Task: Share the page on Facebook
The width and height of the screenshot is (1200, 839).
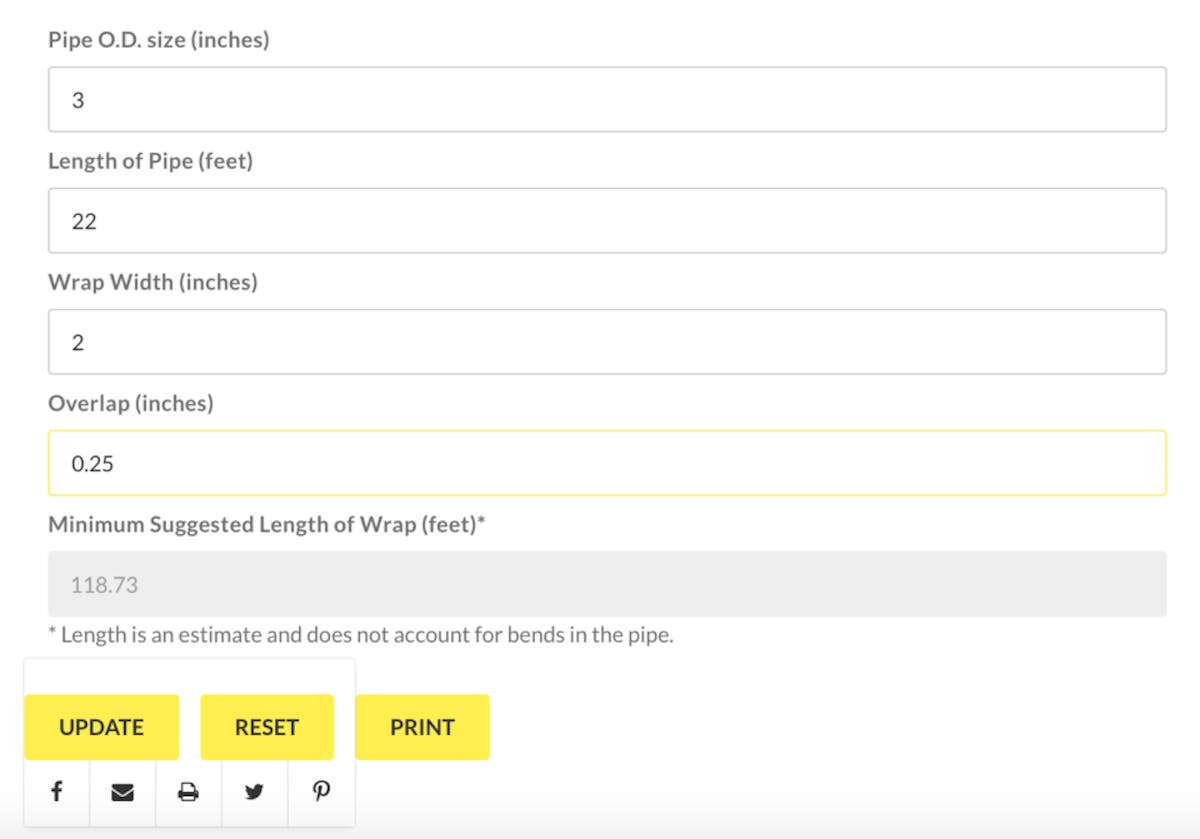Action: pos(57,792)
